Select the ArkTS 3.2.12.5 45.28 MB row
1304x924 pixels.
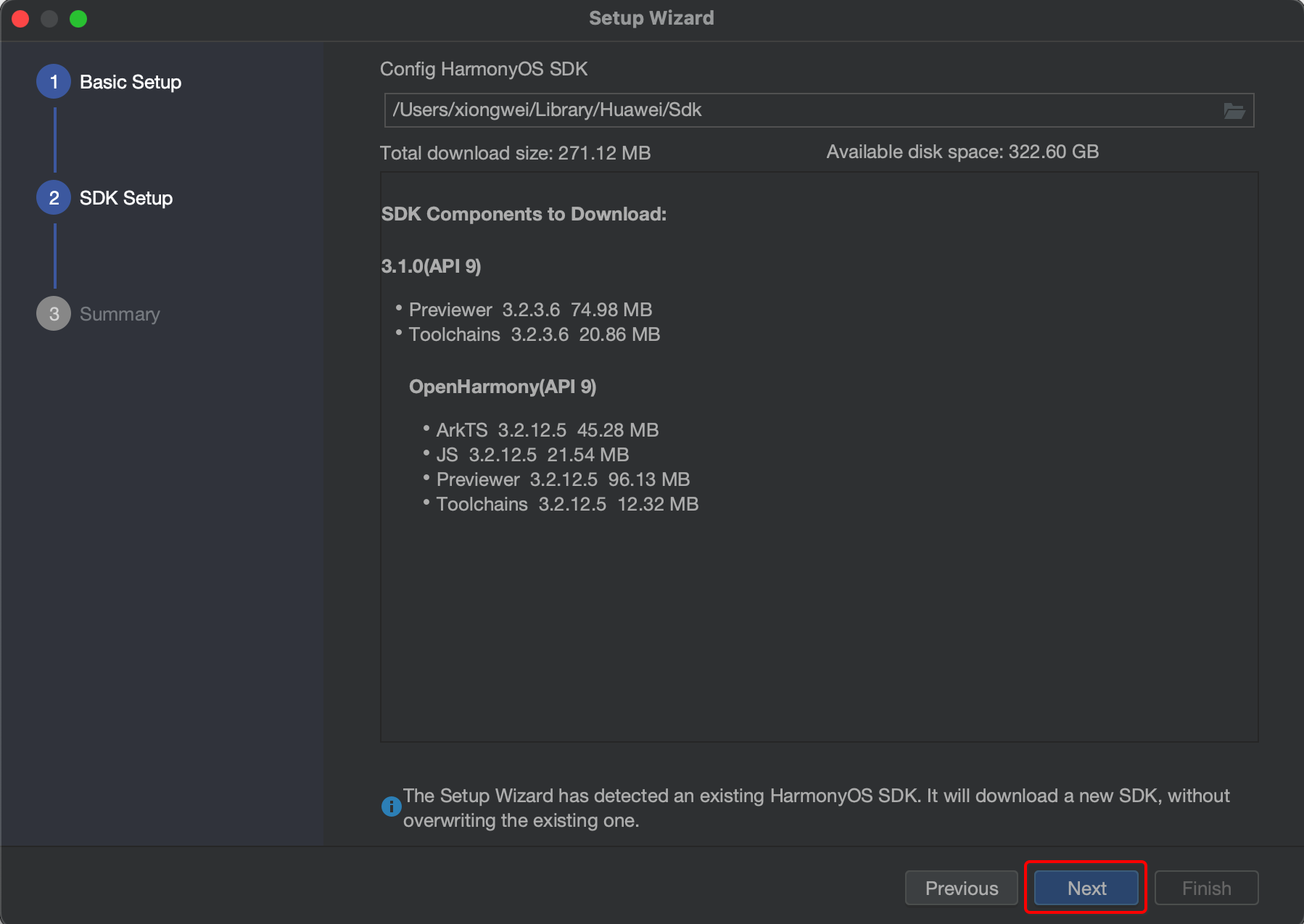[x=547, y=430]
